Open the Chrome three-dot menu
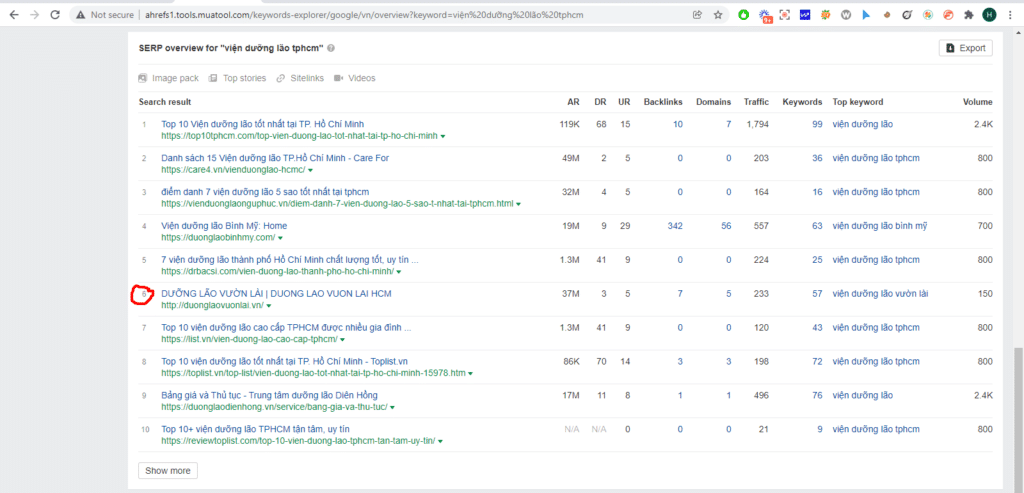The image size is (1024, 493). click(x=1011, y=15)
